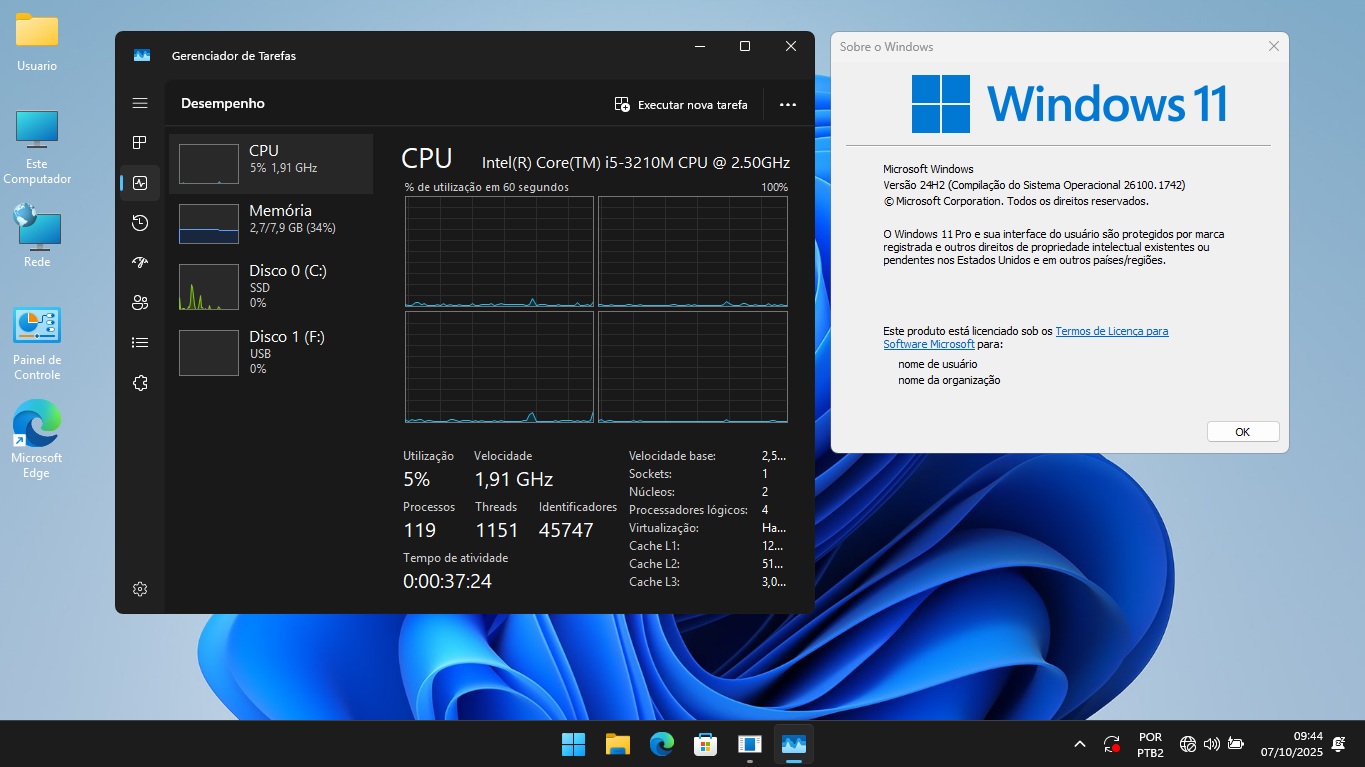Expand the hamburger navigation menu
The width and height of the screenshot is (1365, 767).
(140, 103)
